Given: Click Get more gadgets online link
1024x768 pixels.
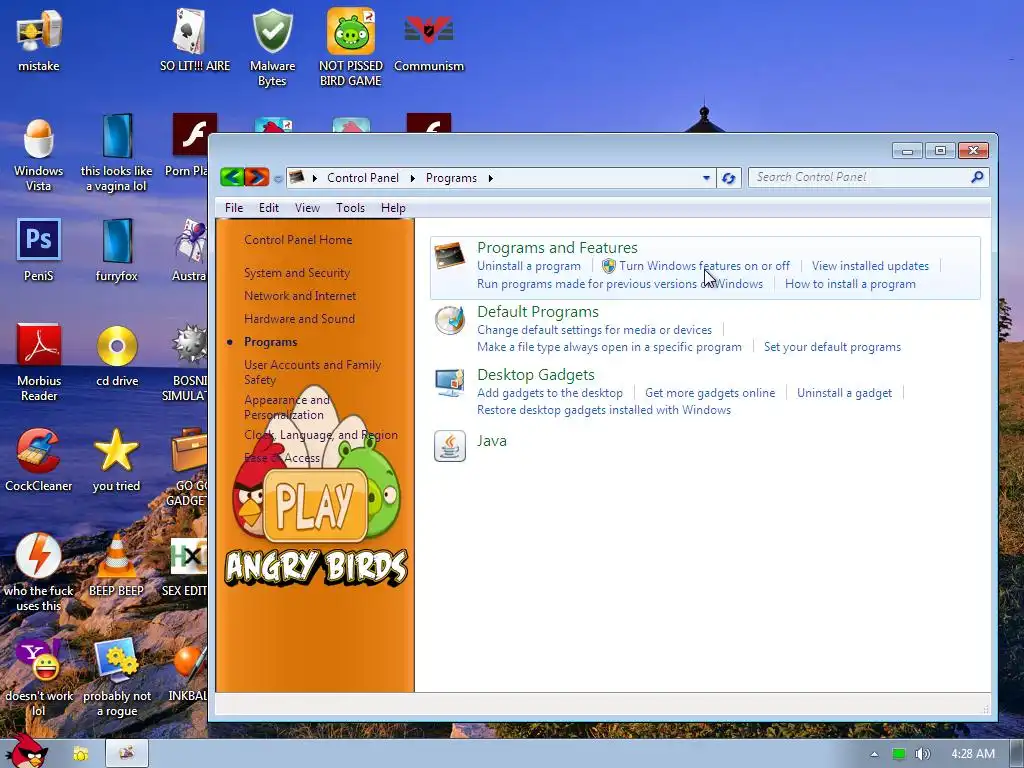Looking at the screenshot, I should tap(710, 392).
